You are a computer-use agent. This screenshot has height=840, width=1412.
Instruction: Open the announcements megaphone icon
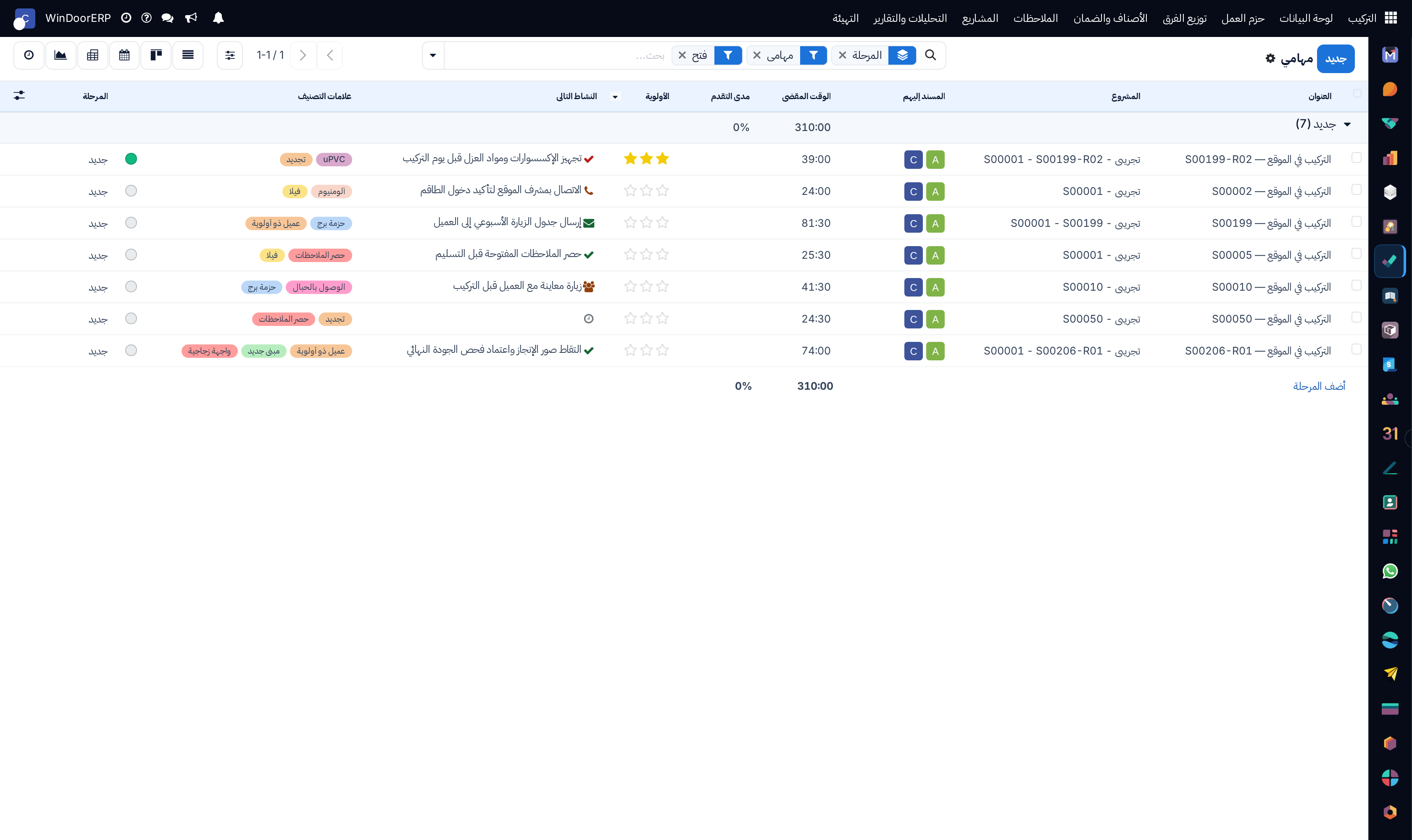coord(191,18)
